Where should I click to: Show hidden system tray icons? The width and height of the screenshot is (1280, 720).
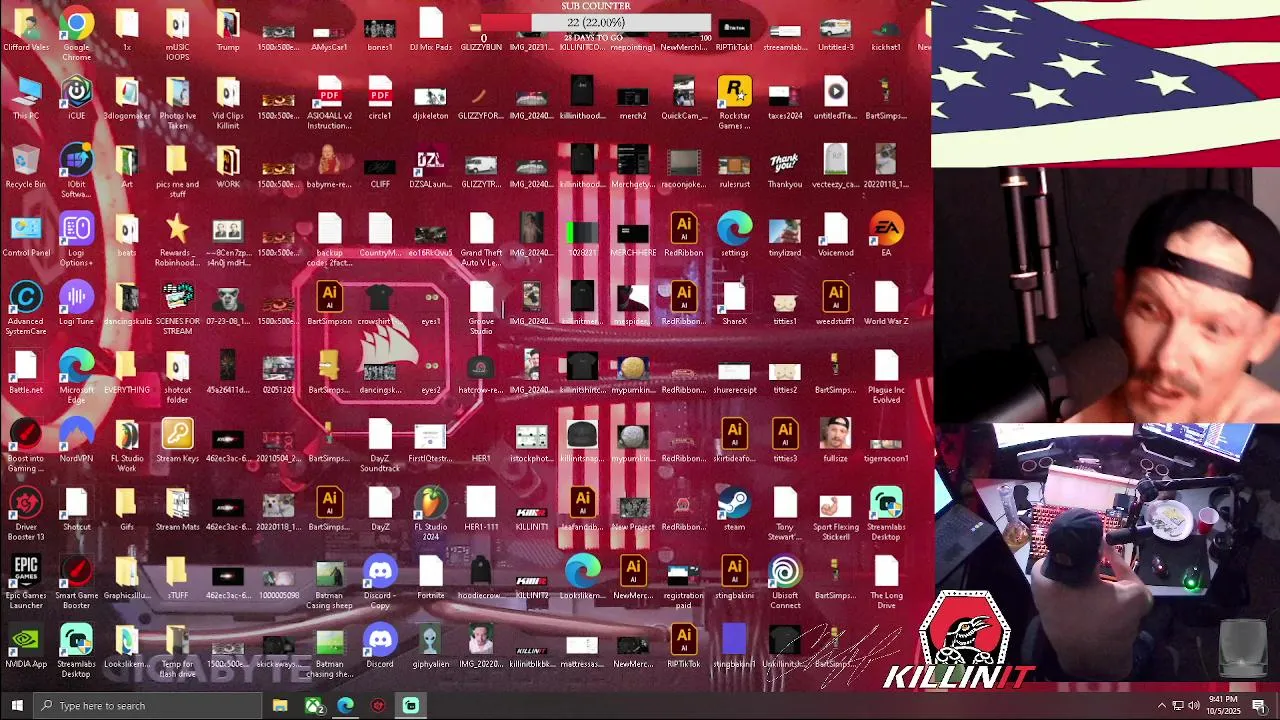pyautogui.click(x=1162, y=706)
